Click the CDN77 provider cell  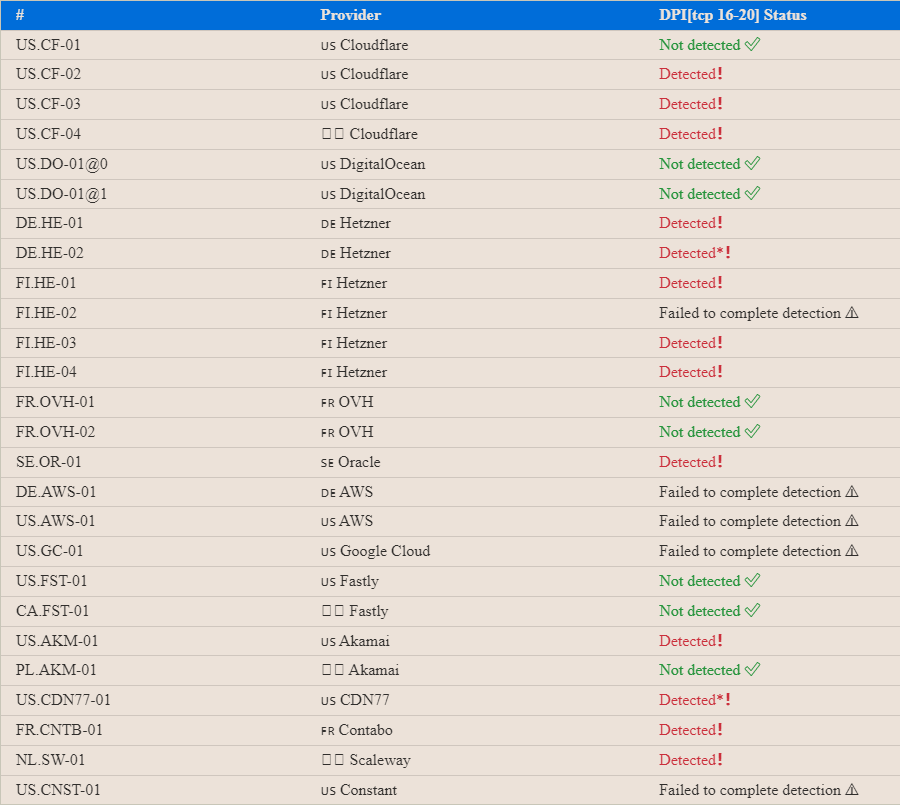click(x=355, y=699)
